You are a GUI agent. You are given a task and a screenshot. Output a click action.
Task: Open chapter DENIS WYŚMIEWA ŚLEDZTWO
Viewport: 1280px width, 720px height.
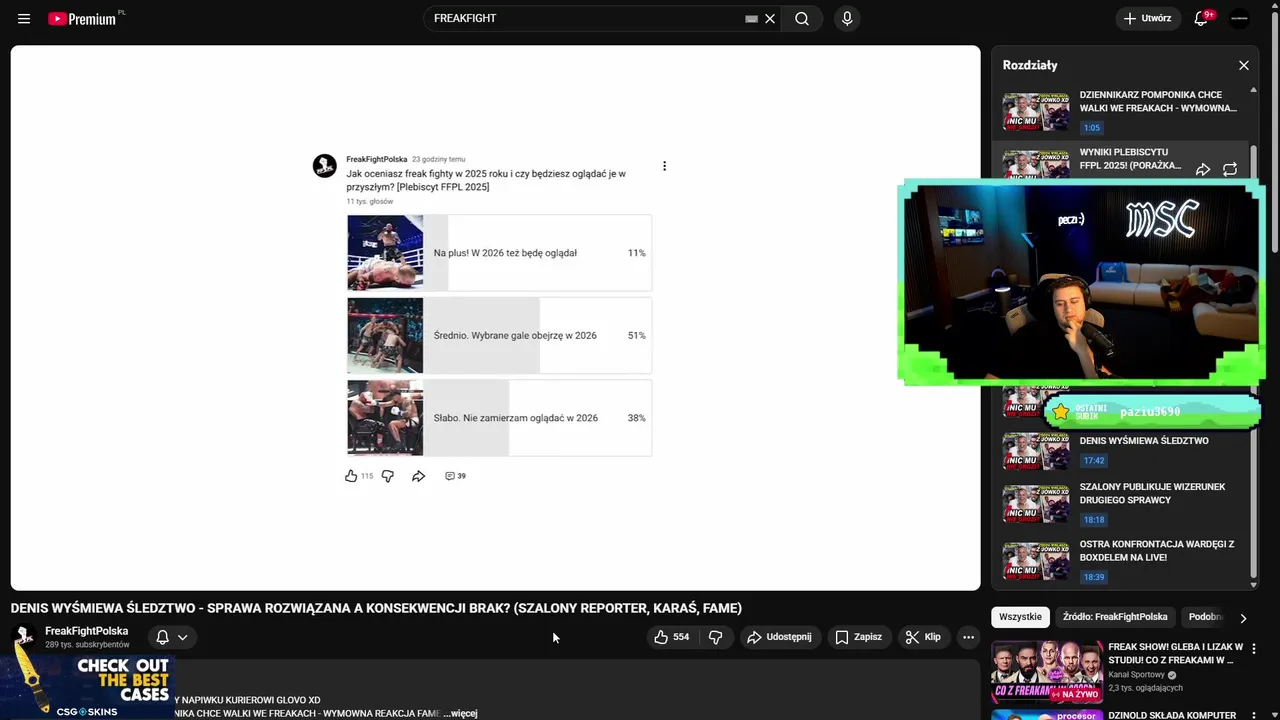click(1144, 441)
